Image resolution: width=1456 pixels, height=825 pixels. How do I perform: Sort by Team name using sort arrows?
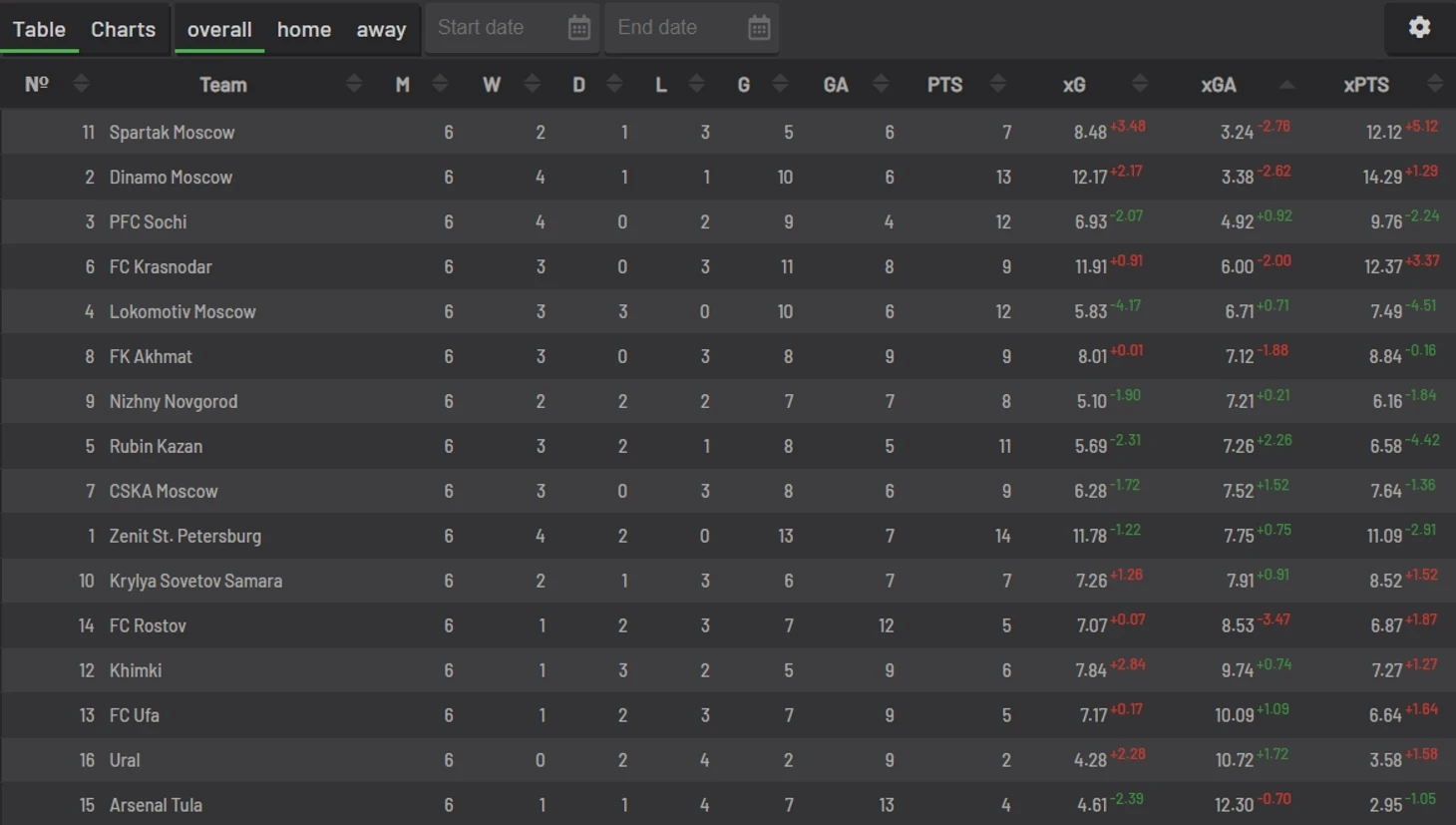354,84
